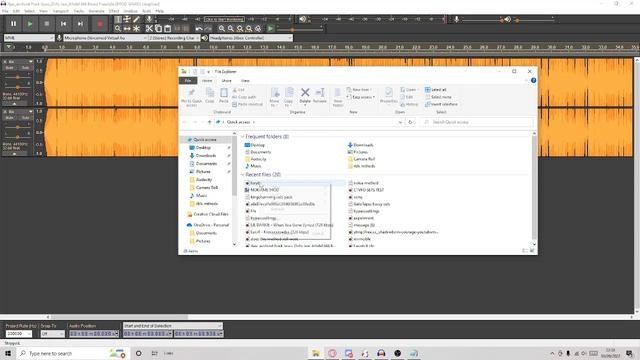Click the Stop button in Audacity transport
Image resolution: width=640 pixels, height=360 pixels.
[47, 24]
